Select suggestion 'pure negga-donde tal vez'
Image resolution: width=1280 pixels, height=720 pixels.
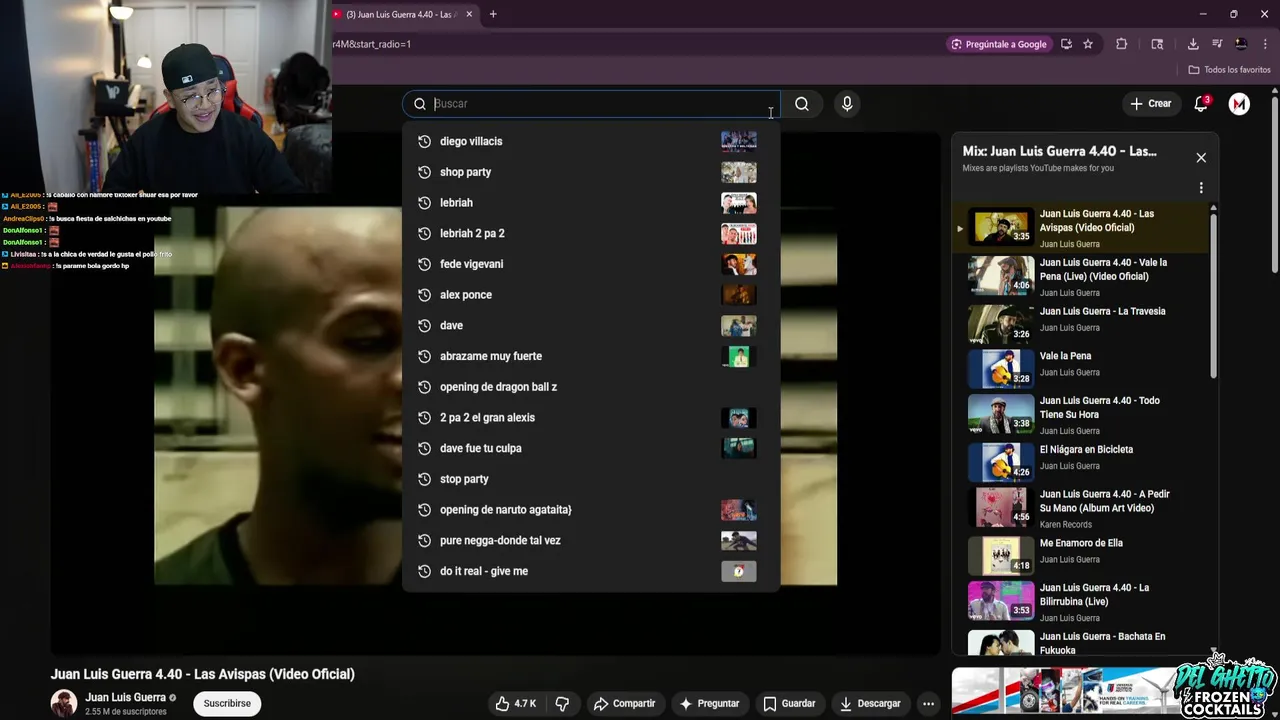tap(590, 541)
